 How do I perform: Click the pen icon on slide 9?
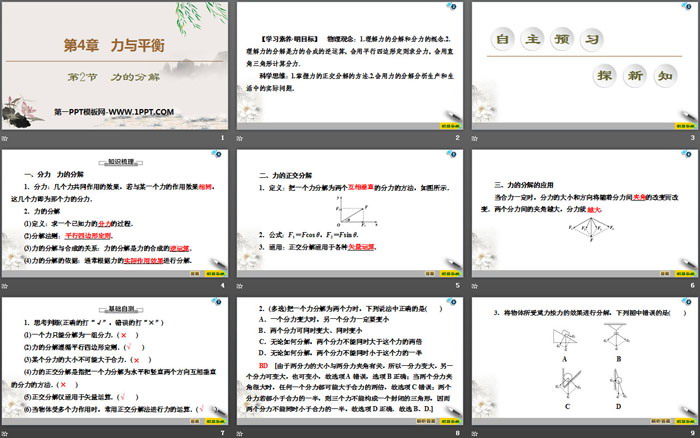click(688, 411)
